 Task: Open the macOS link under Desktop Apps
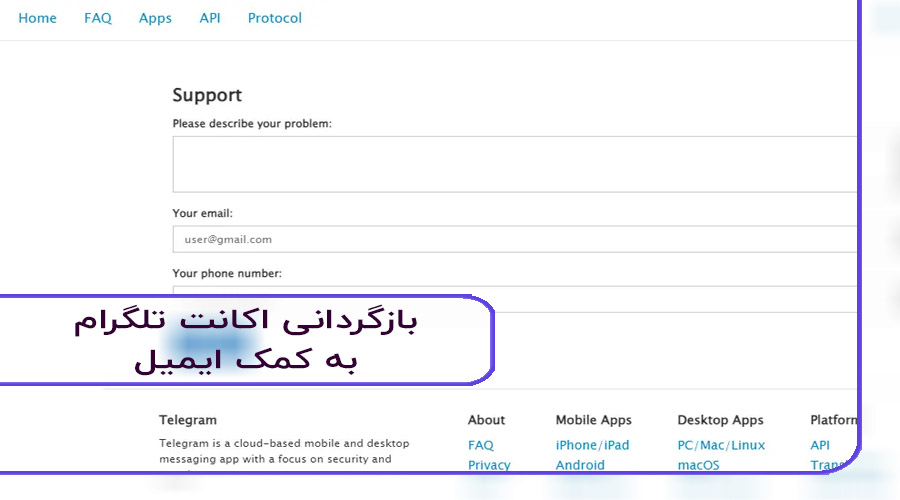coord(698,465)
